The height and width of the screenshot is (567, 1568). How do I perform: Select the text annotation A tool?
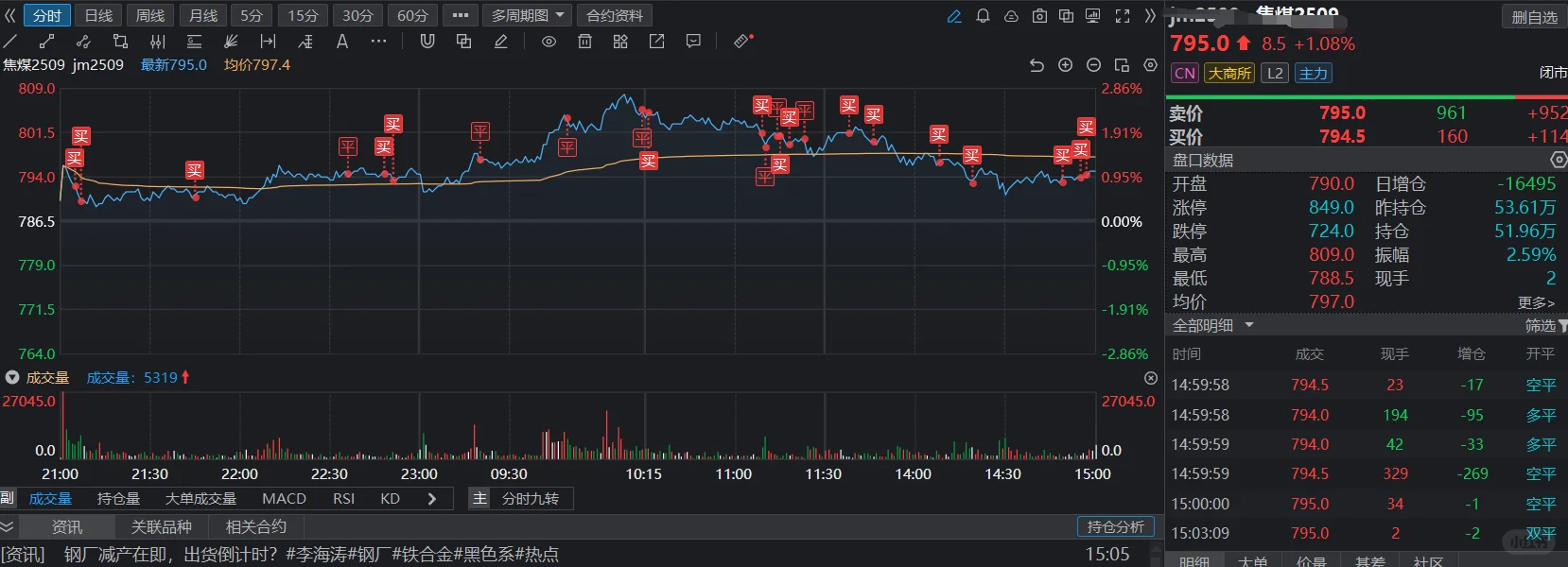[x=342, y=42]
